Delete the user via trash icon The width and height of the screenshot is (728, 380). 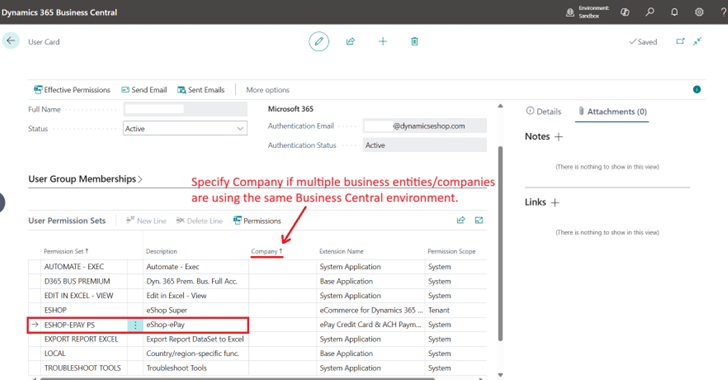pos(415,41)
